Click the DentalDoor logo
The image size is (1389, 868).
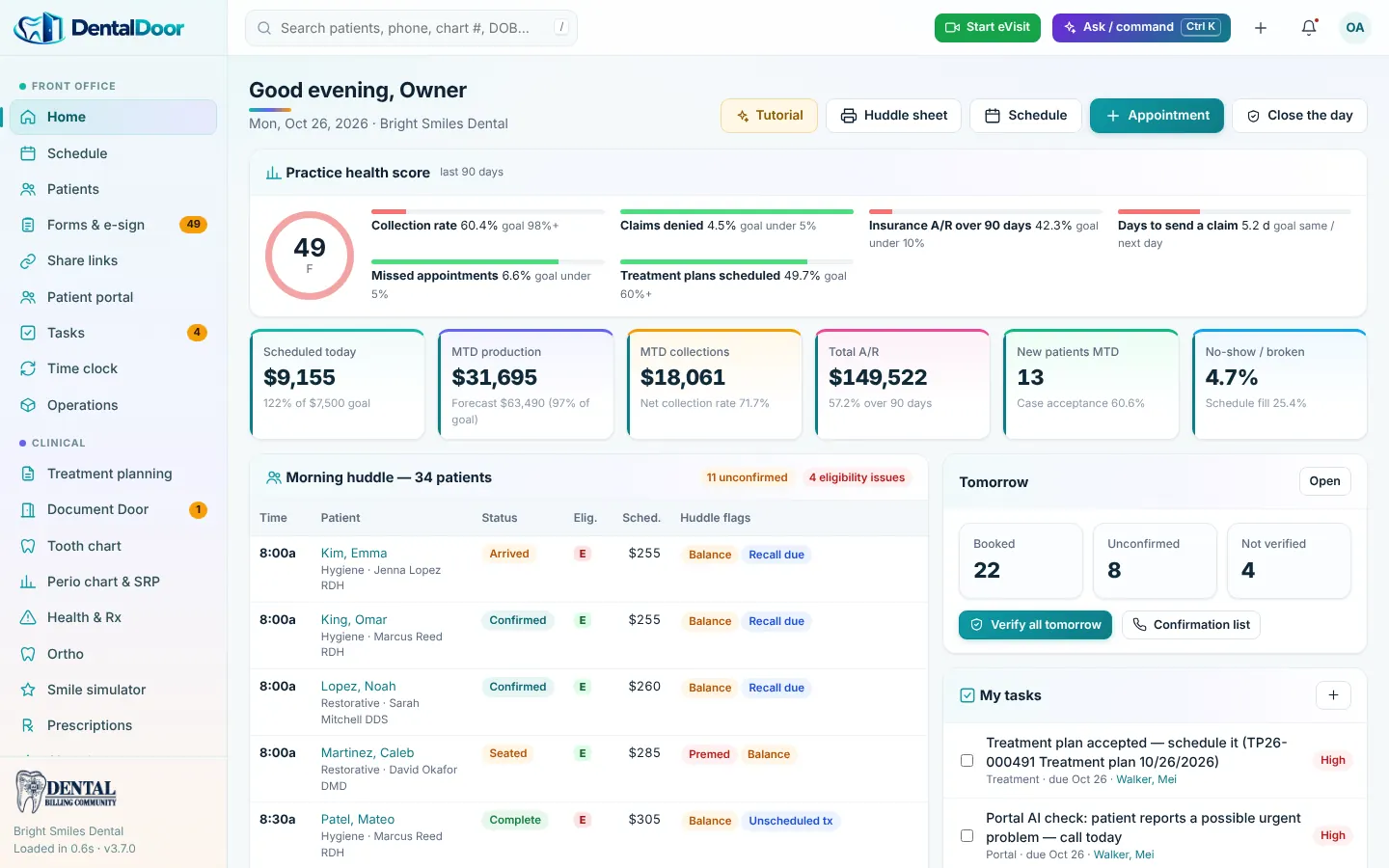click(x=98, y=28)
